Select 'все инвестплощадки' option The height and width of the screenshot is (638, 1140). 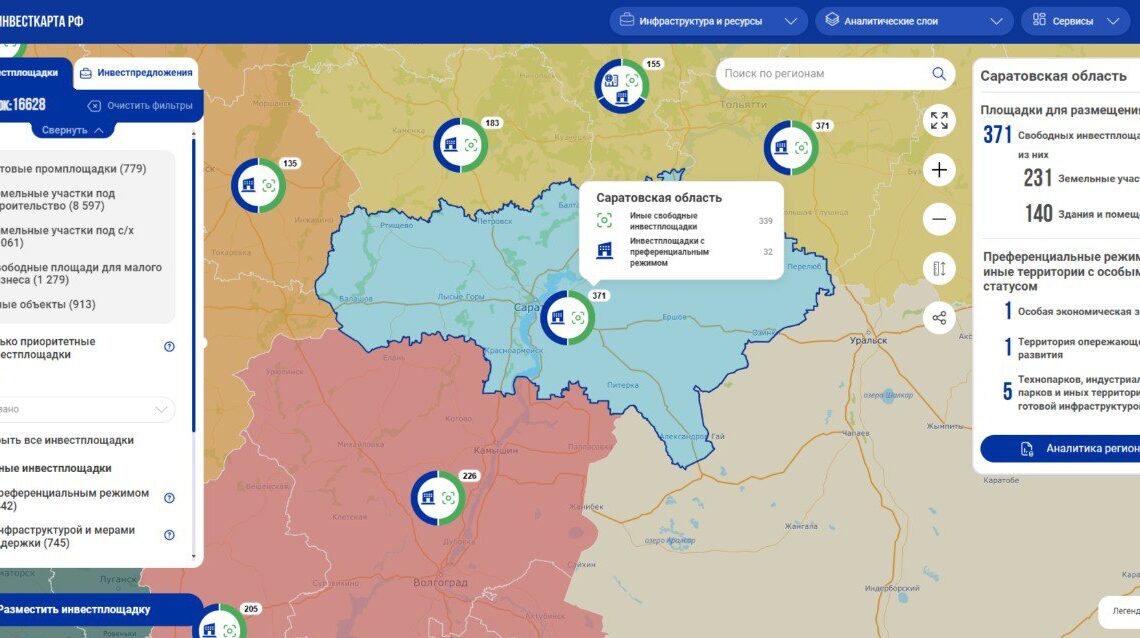tap(67, 440)
